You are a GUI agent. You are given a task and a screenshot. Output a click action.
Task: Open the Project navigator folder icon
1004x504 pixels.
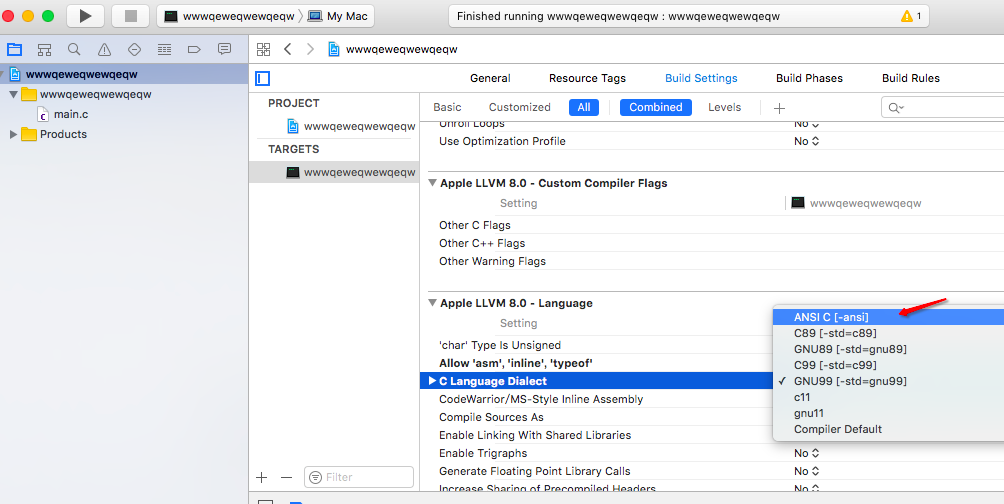[x=14, y=49]
